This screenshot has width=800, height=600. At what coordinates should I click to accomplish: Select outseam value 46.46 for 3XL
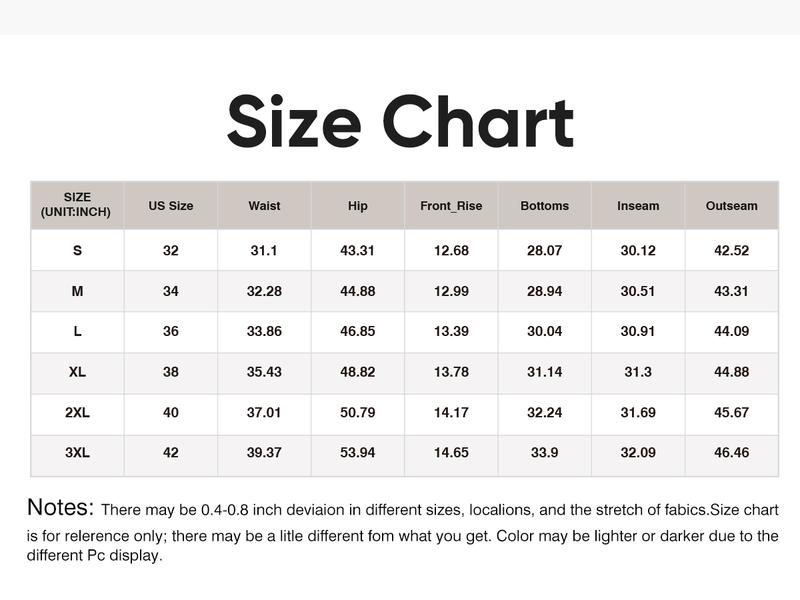[x=731, y=453]
